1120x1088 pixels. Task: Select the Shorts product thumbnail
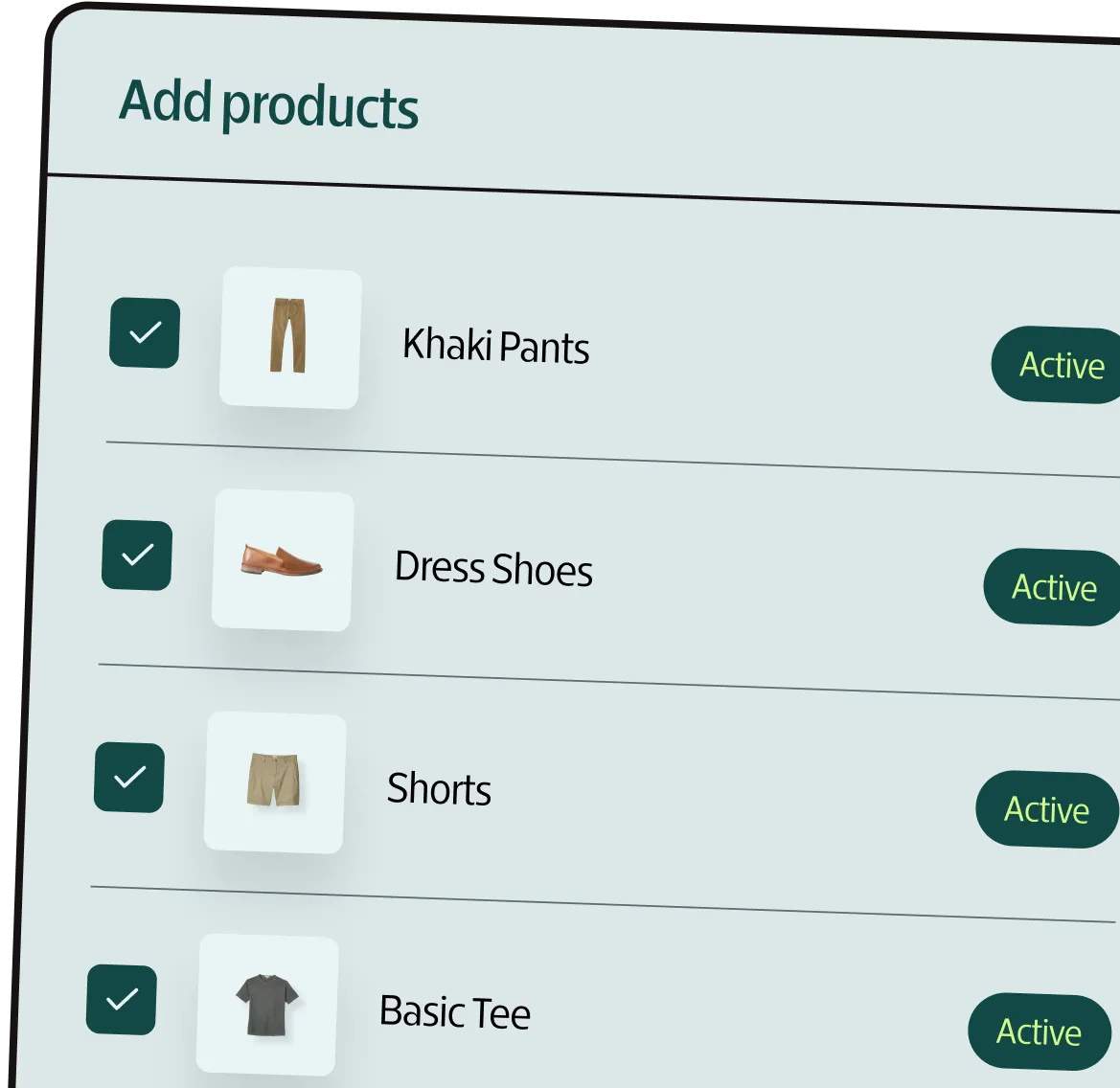[274, 783]
